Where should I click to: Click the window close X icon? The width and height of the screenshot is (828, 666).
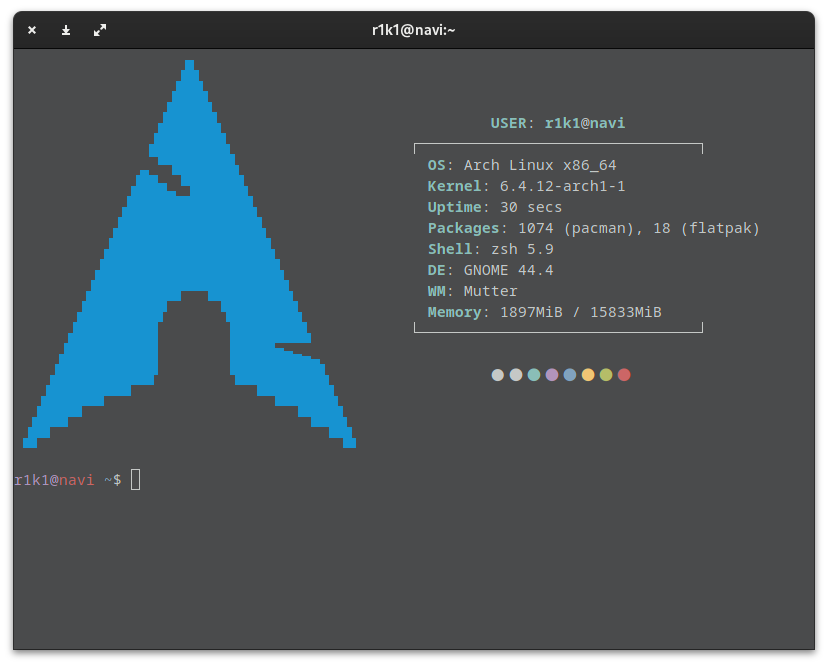tap(31, 30)
